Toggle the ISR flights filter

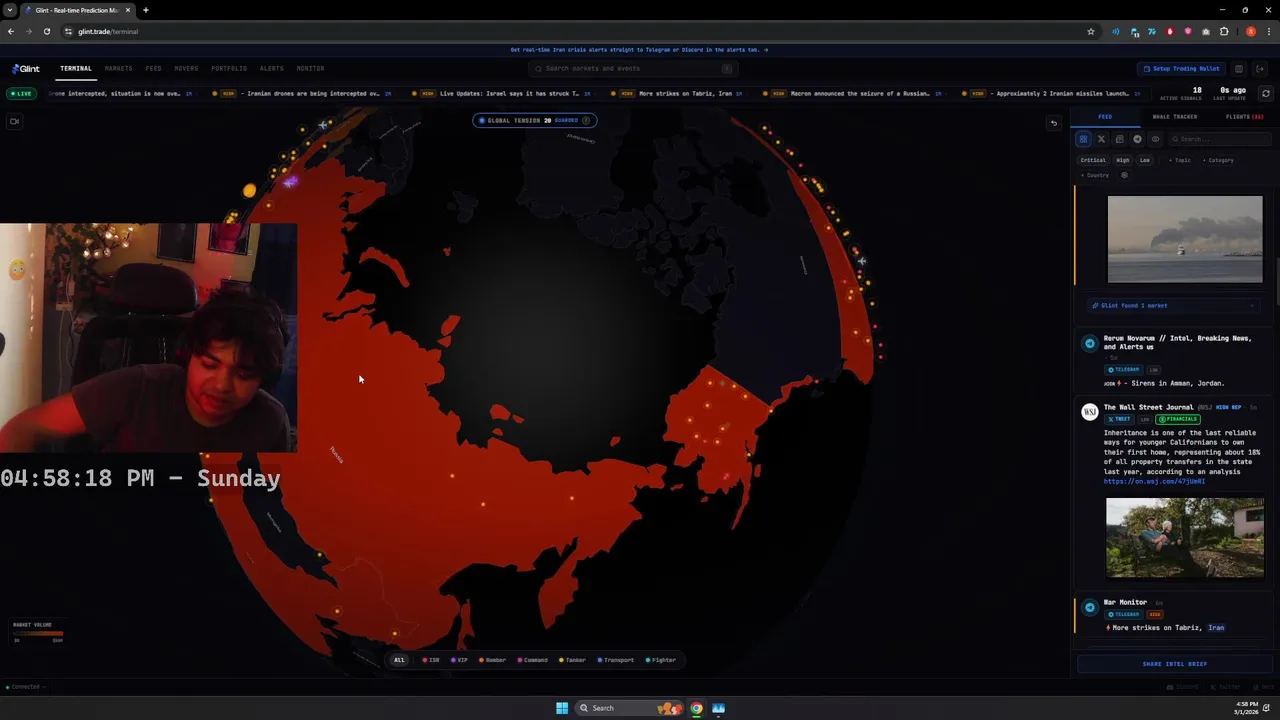[x=431, y=660]
